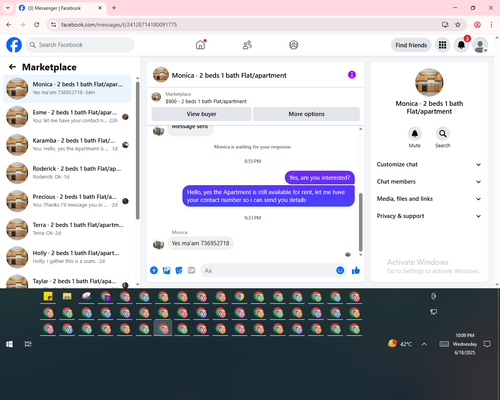Open the Roderick conversation
This screenshot has height=400, width=500.
coord(68,173)
